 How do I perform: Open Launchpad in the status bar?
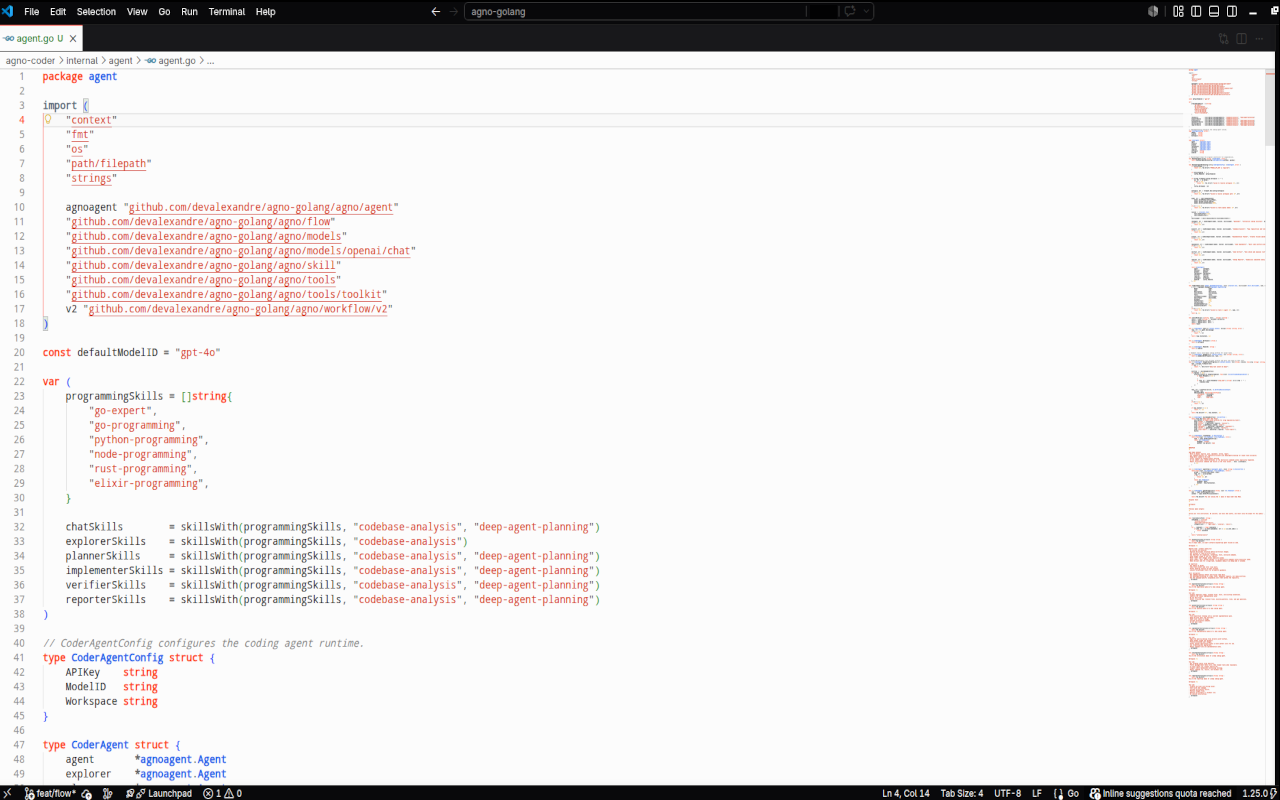coord(159,793)
